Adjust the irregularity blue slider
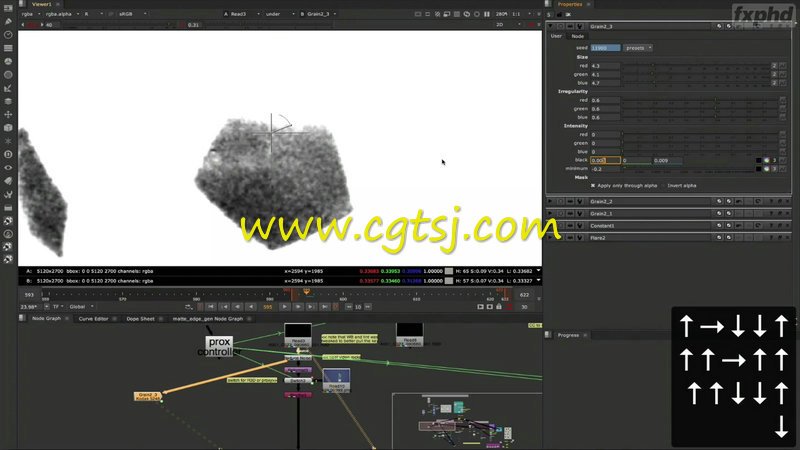 [x=701, y=117]
